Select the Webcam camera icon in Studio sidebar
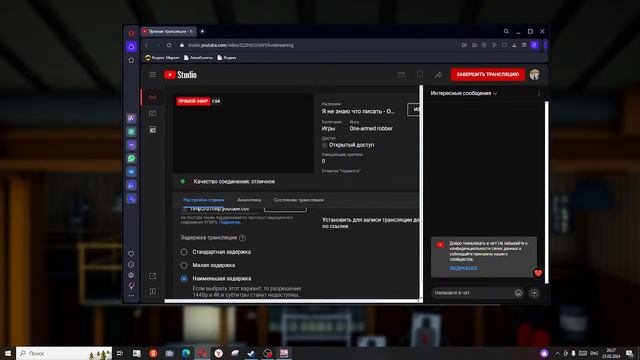The image size is (640, 360). [x=152, y=113]
